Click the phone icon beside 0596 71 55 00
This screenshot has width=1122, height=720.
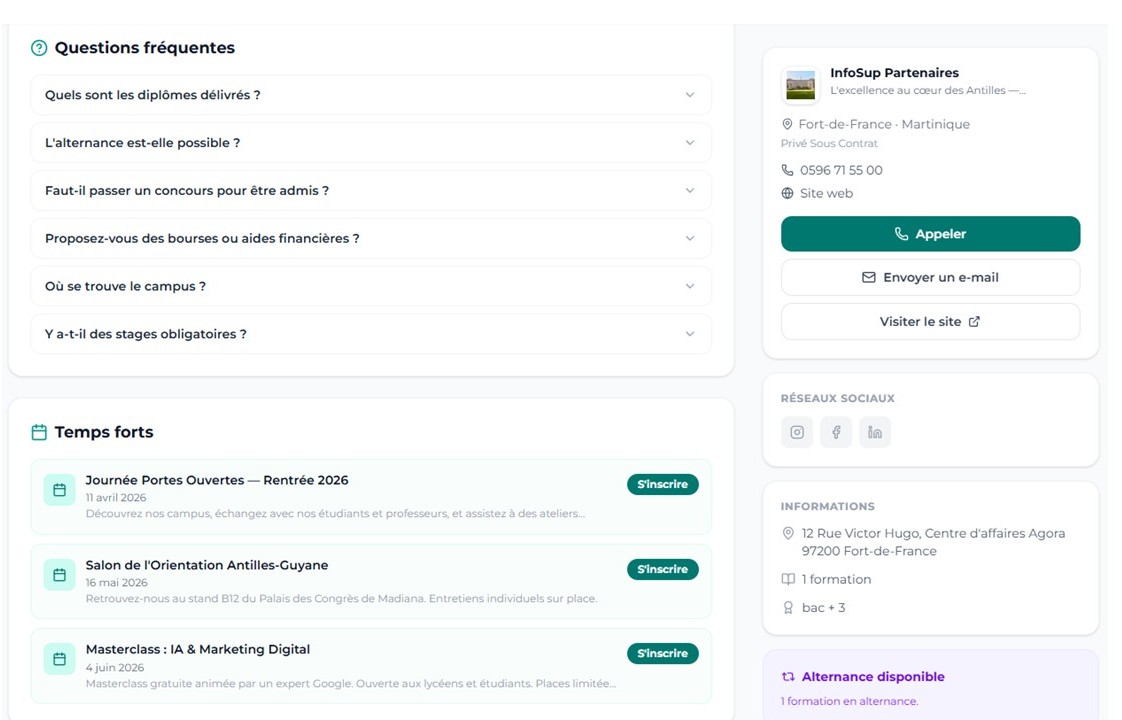click(x=788, y=170)
